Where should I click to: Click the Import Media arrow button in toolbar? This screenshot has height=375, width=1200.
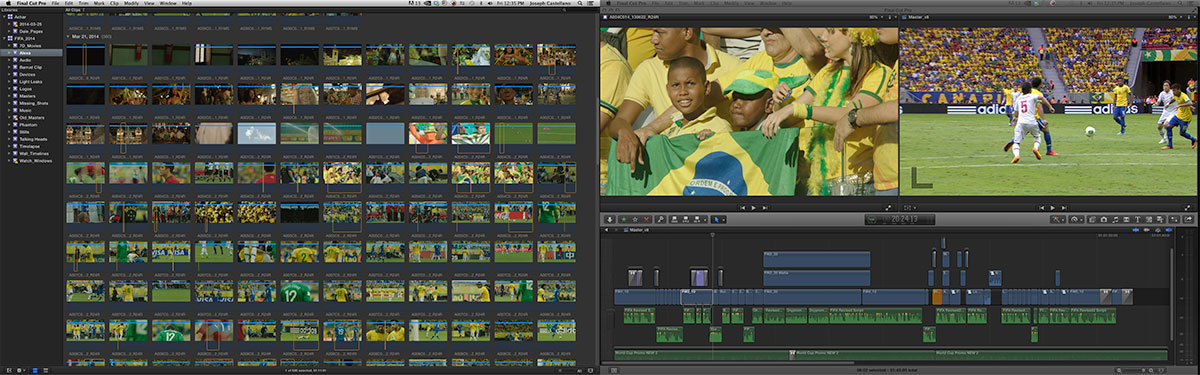[610, 219]
